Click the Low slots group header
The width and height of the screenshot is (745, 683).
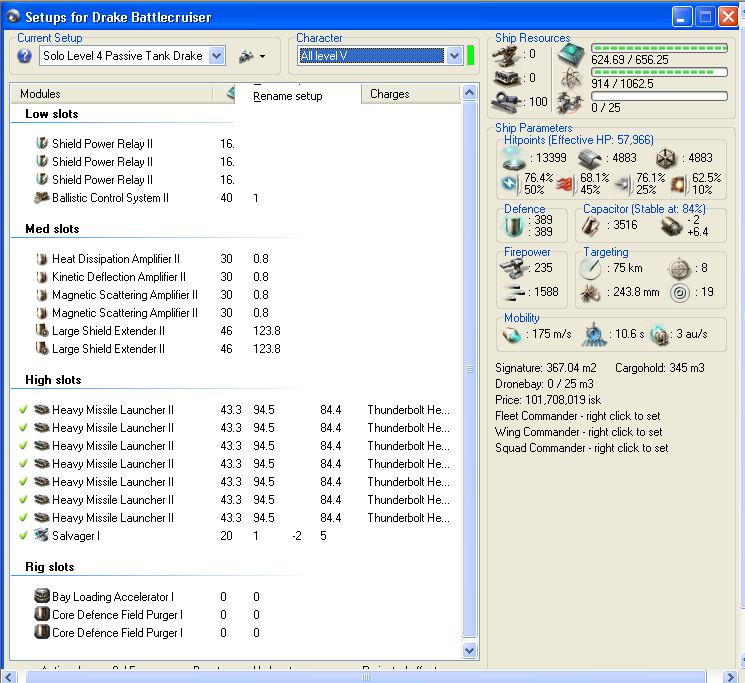[52, 114]
